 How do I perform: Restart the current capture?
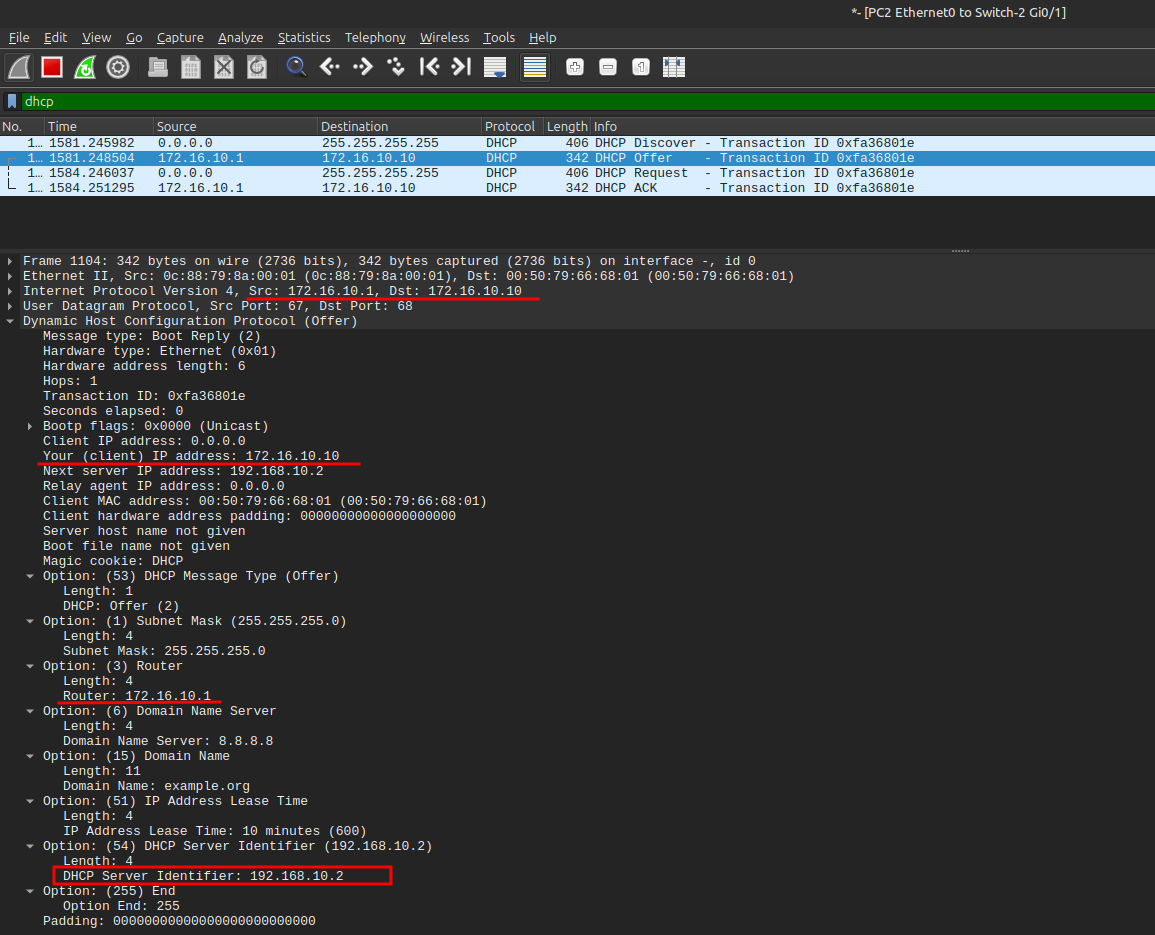click(85, 68)
